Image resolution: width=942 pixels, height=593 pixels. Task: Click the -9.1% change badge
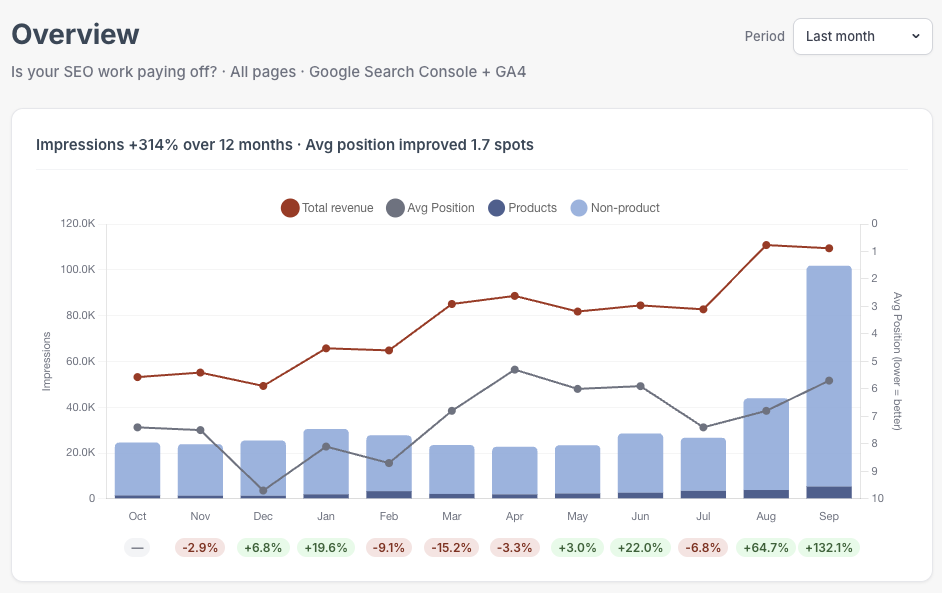click(389, 548)
